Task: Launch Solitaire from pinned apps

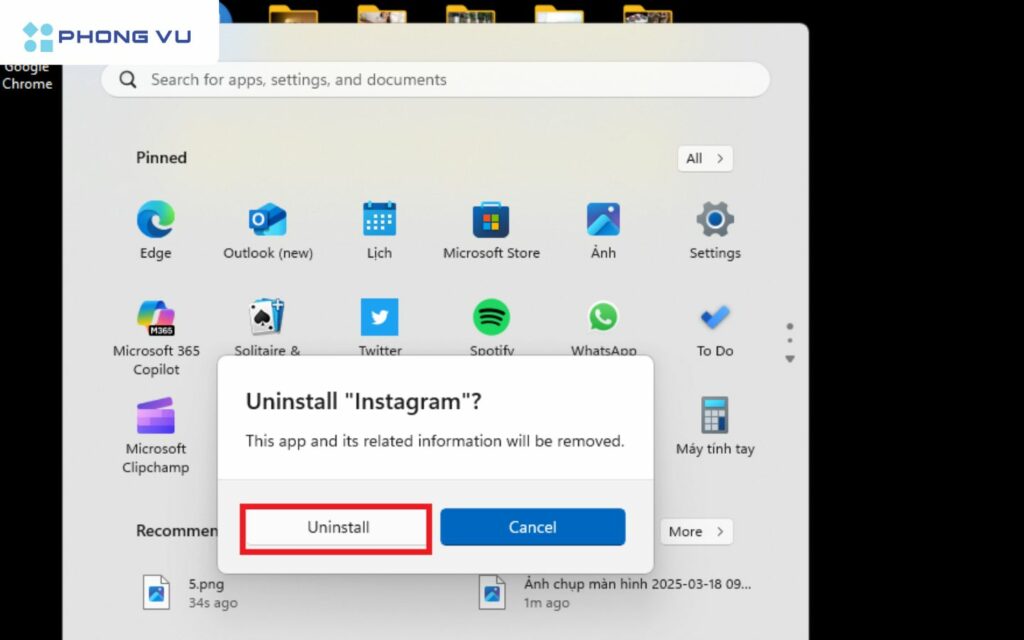Action: [x=267, y=316]
